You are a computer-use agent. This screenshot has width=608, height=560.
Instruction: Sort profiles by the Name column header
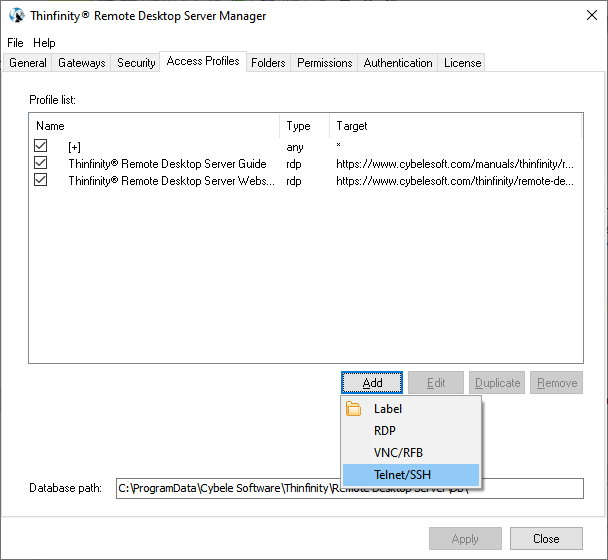tap(154, 126)
